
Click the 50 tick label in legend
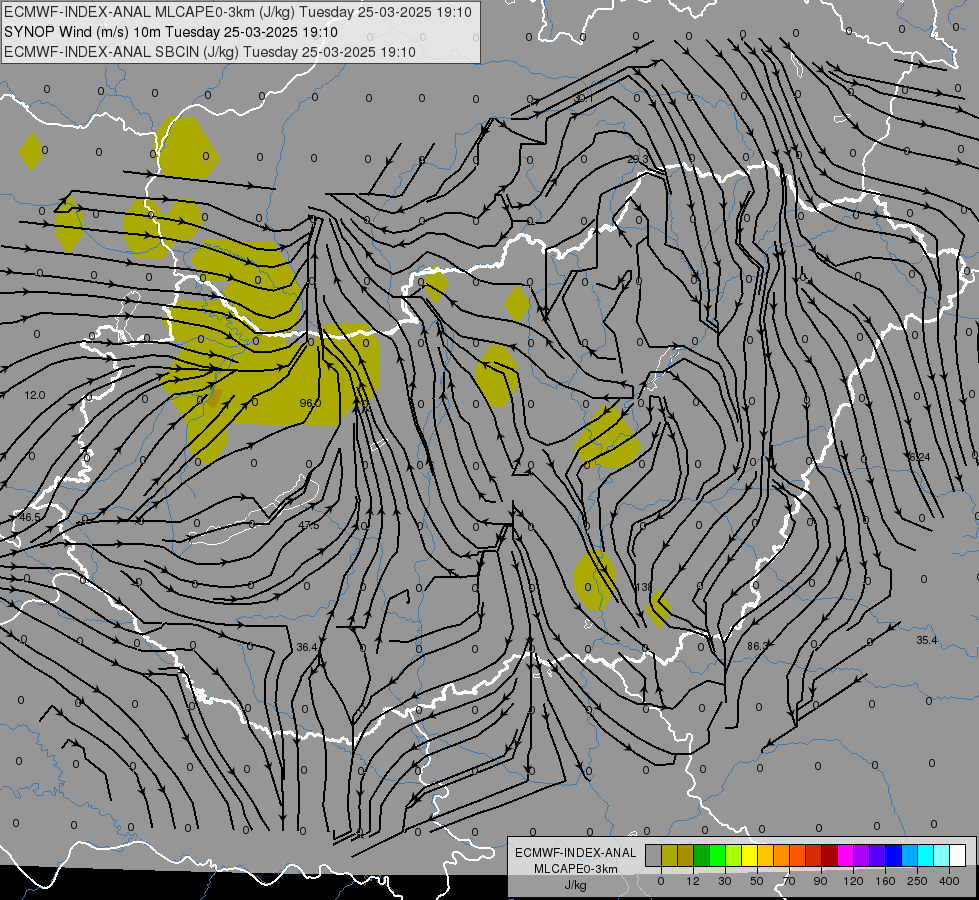[757, 881]
